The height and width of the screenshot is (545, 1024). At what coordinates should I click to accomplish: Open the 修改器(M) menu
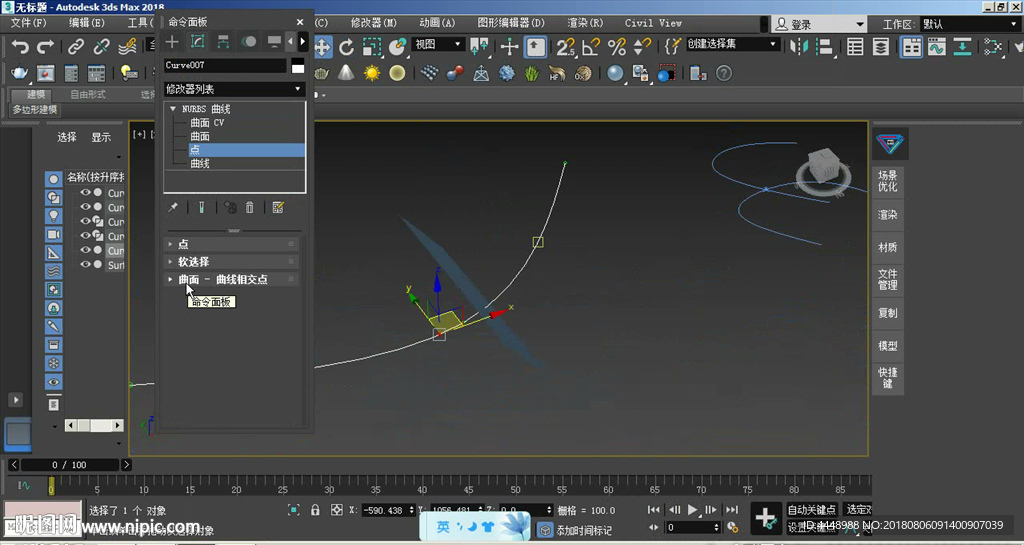(374, 23)
